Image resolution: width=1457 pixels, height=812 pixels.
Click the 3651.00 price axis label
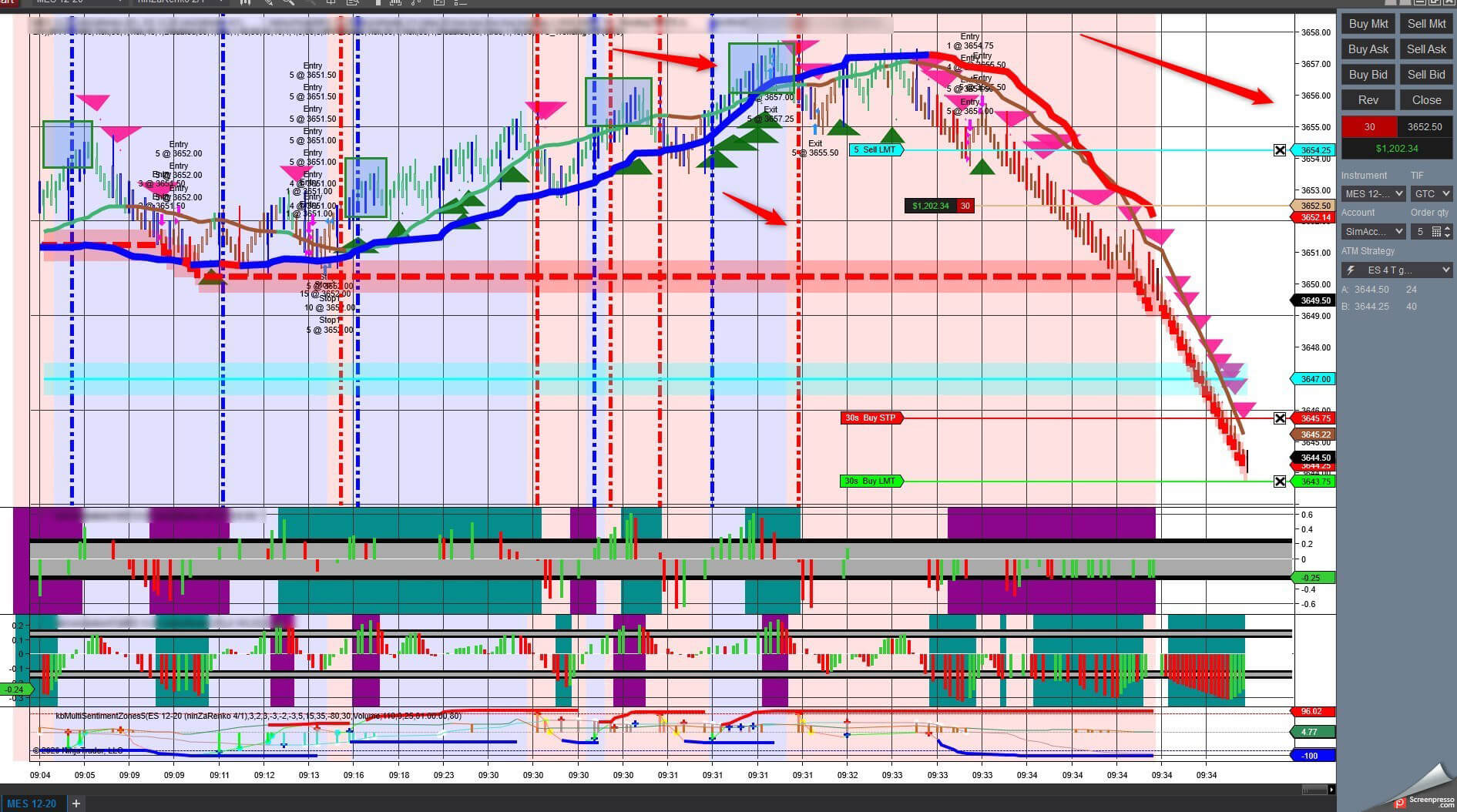tap(1315, 253)
